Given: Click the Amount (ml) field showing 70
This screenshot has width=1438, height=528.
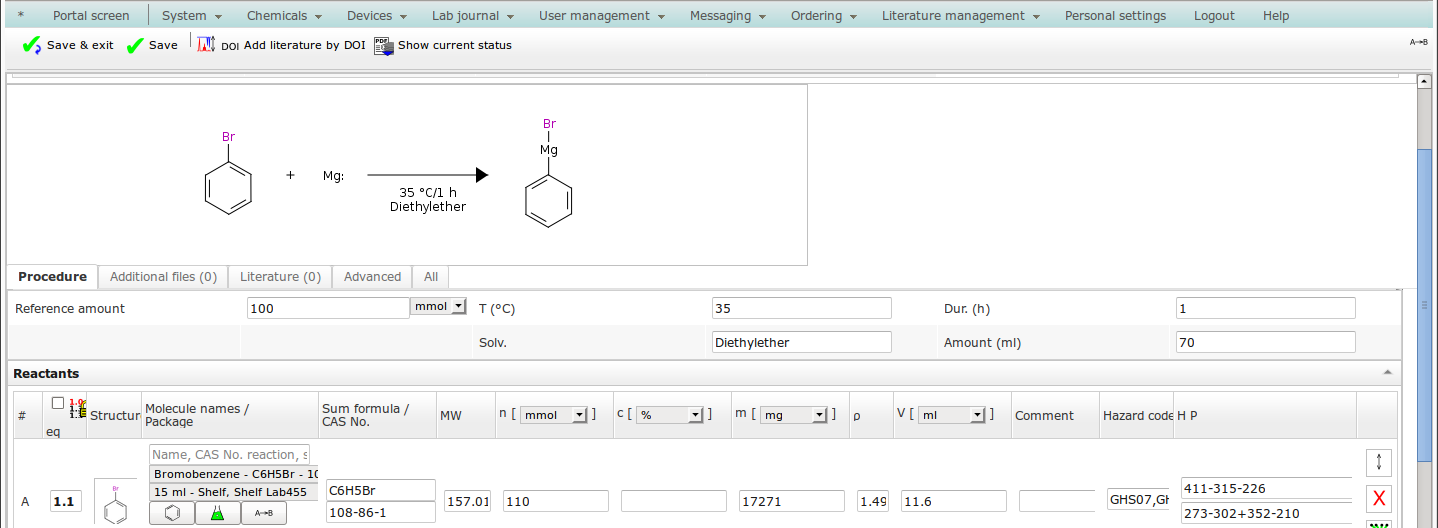Looking at the screenshot, I should pyautogui.click(x=1265, y=342).
